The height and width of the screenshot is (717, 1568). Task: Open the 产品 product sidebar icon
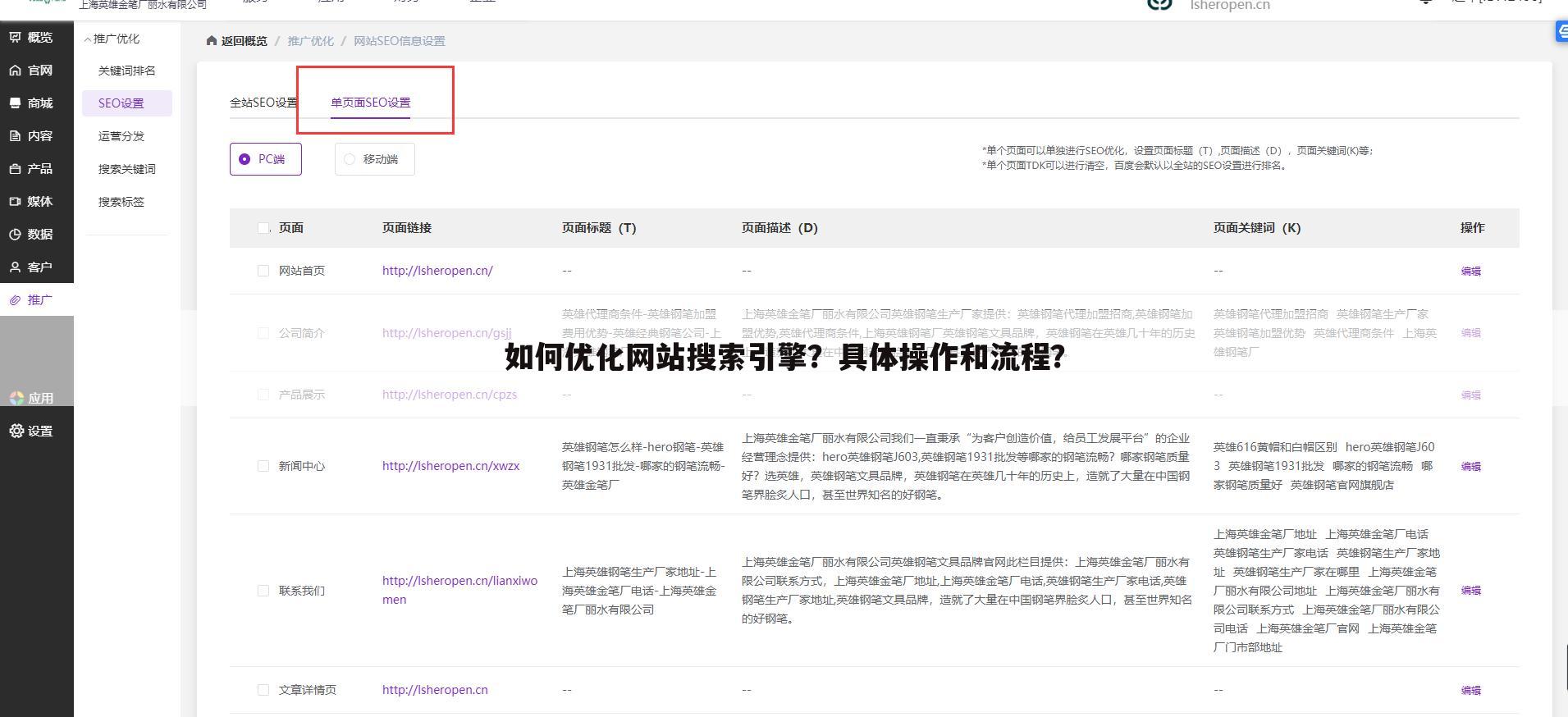(16, 168)
